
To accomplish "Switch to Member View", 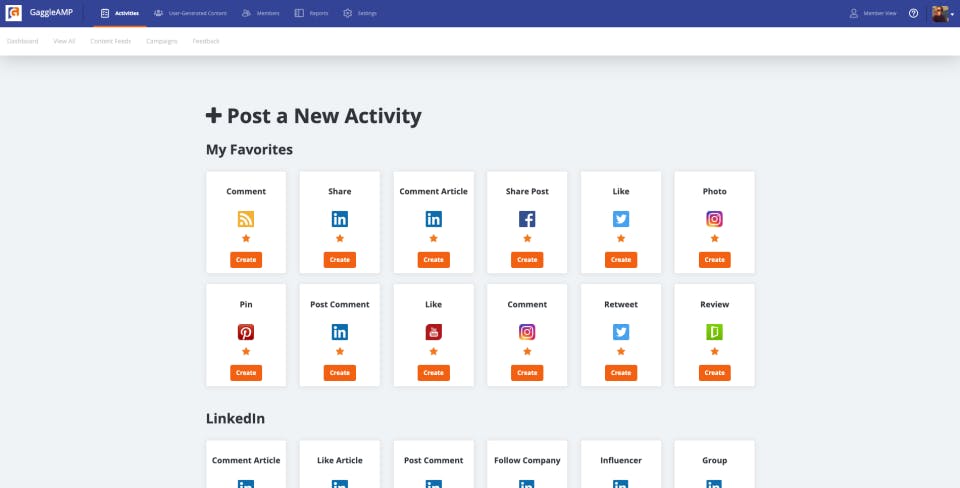I will (x=873, y=13).
